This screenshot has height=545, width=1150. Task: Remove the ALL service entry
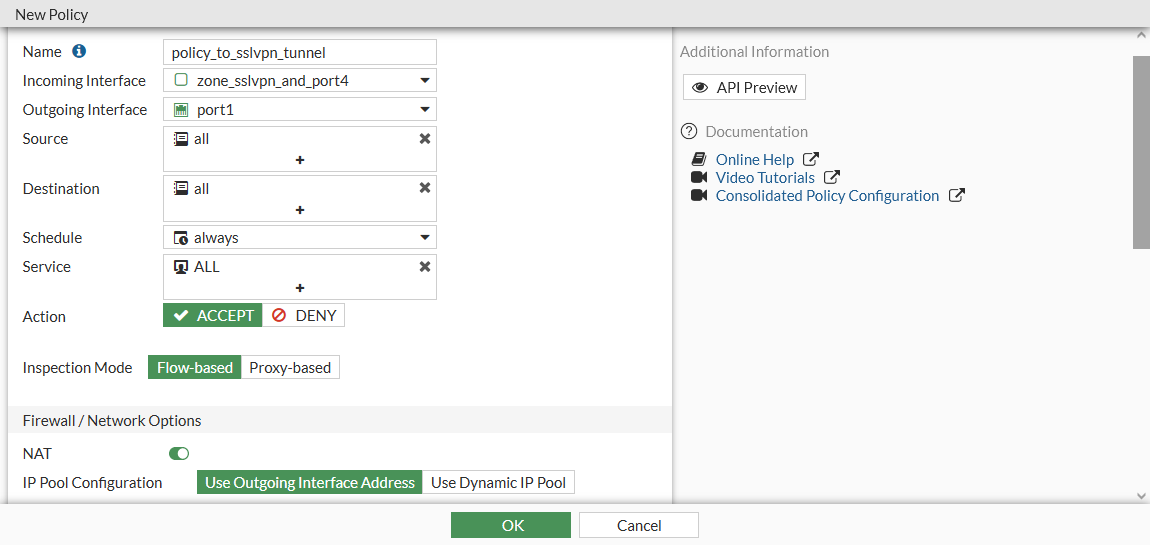click(x=425, y=266)
